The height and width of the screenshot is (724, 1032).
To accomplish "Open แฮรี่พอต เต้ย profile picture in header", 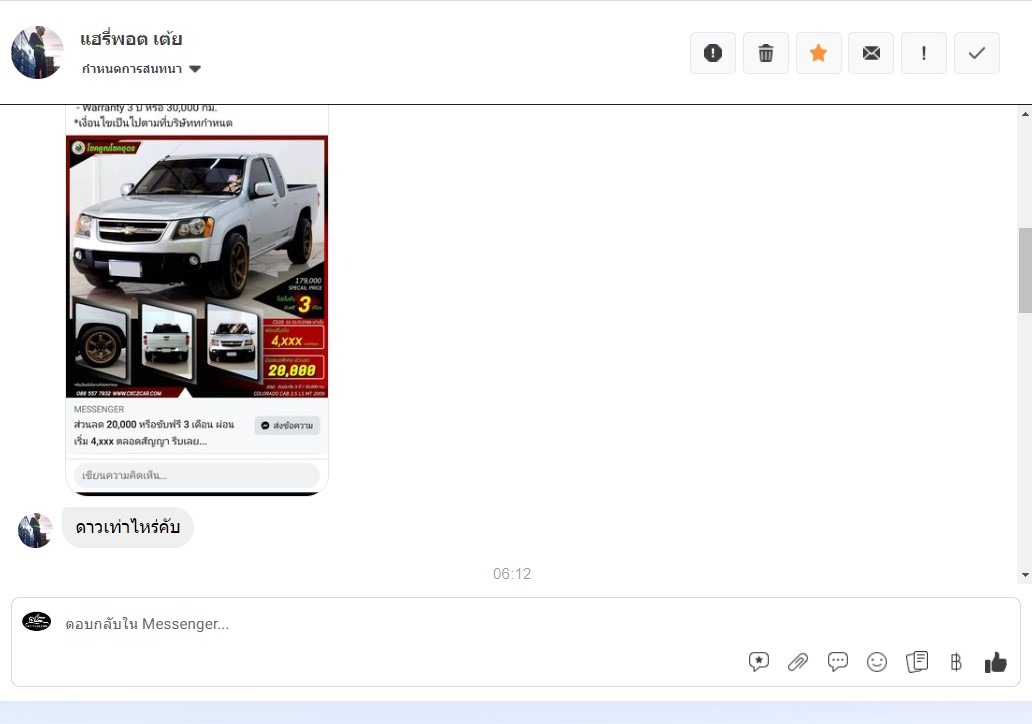I will tap(37, 53).
